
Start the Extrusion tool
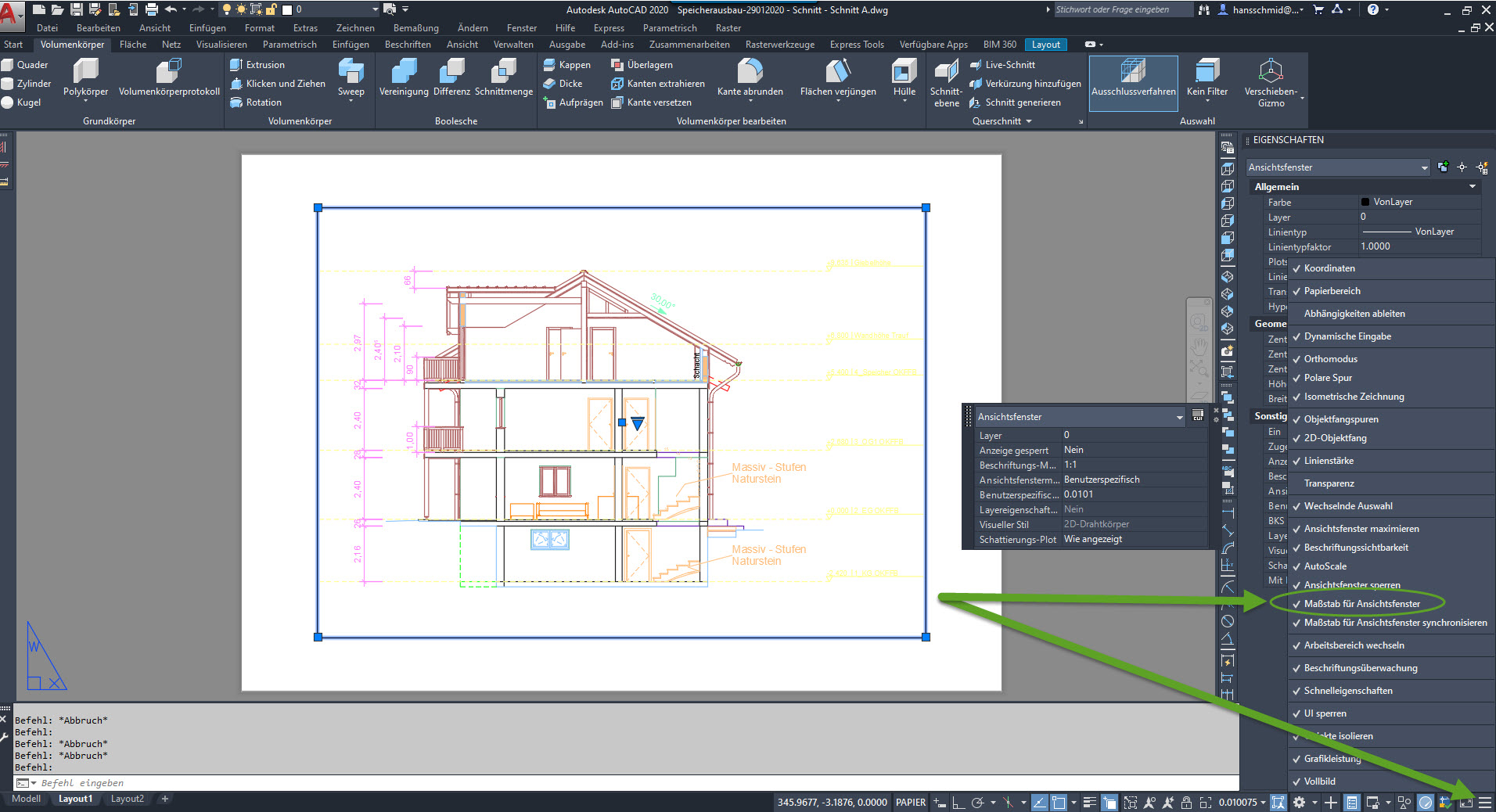click(x=257, y=65)
